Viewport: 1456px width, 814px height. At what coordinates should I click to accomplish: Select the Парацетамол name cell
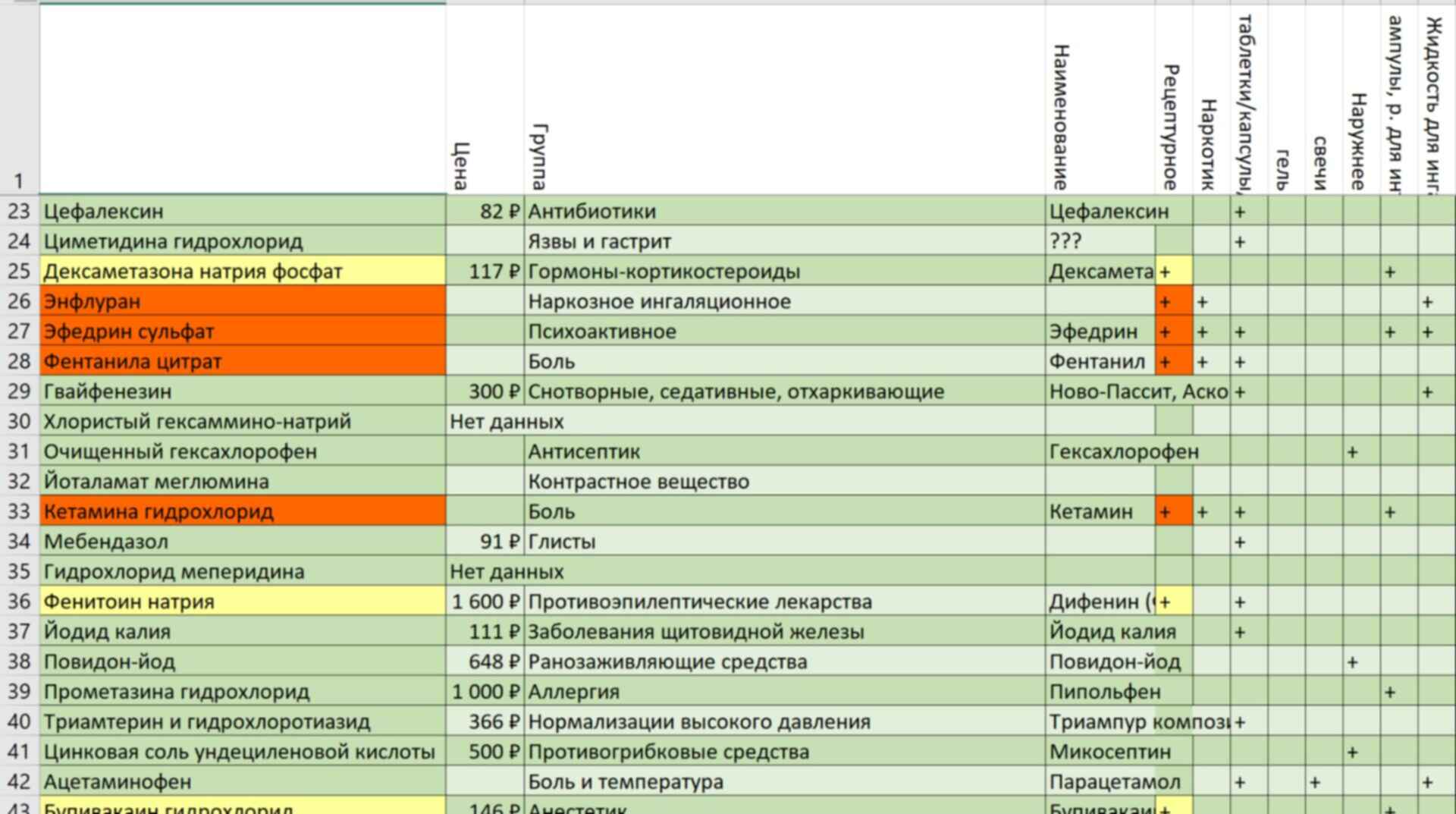pos(1100,781)
